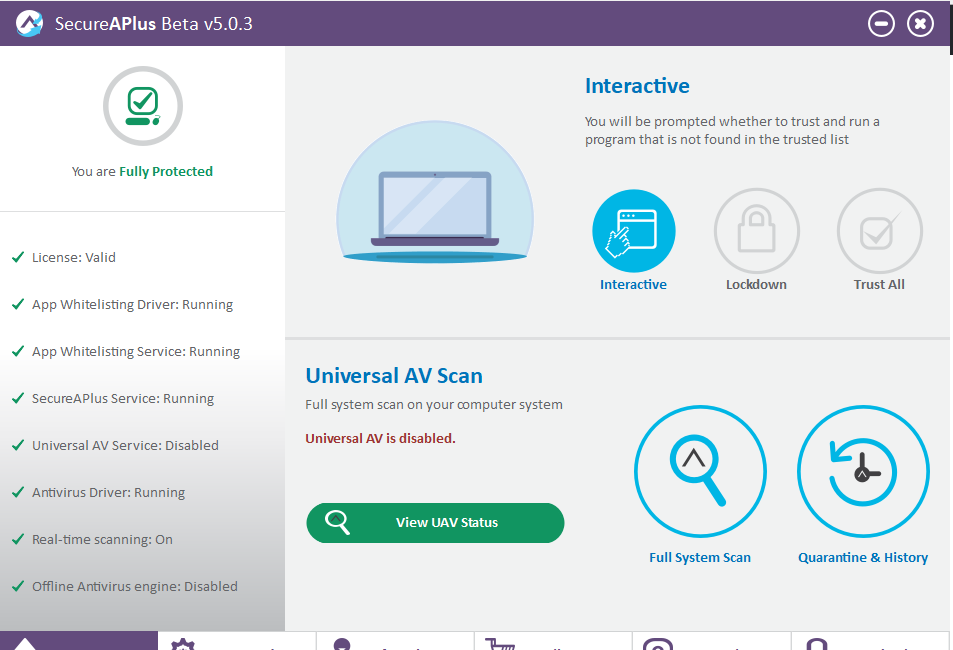The height and width of the screenshot is (650, 953).
Task: Click the checkmark beside 'SecureAPlus Service: Running'
Action: 18,398
